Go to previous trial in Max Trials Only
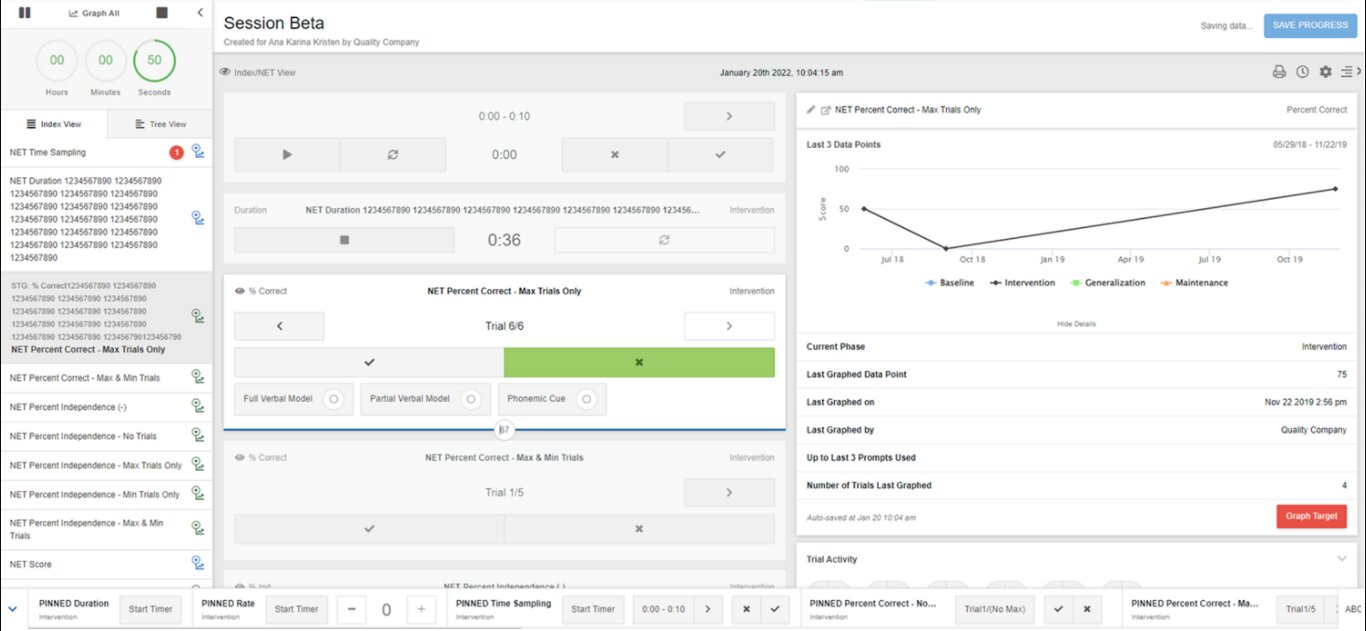1366x631 pixels. coord(279,326)
